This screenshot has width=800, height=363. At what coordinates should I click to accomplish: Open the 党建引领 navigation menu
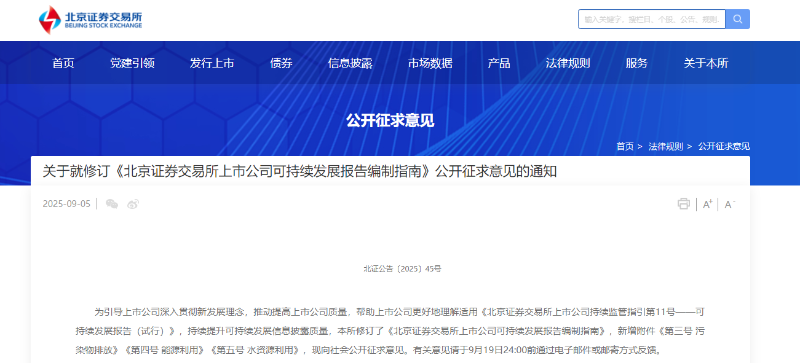(x=133, y=63)
